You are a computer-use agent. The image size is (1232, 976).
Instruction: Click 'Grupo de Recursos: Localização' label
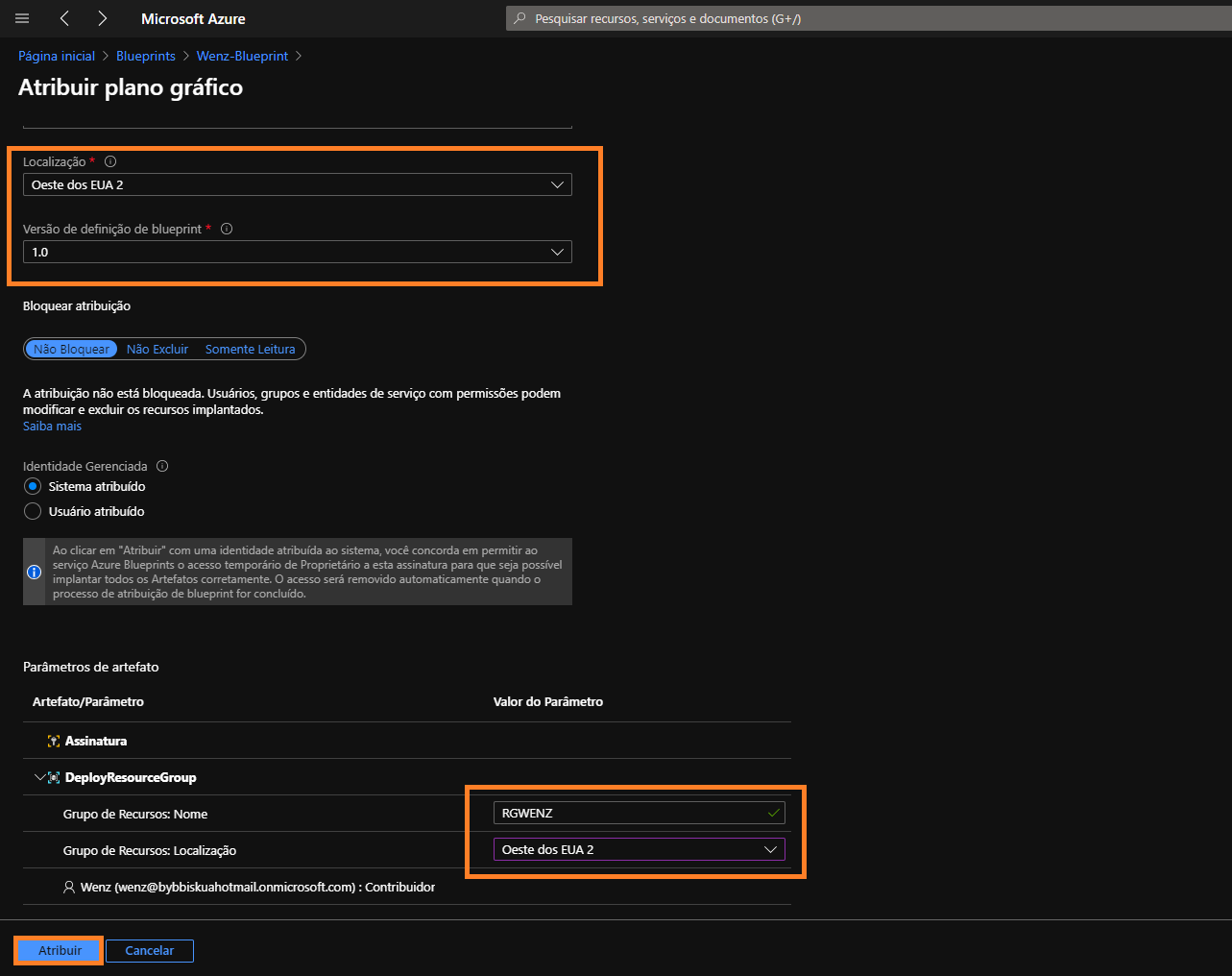pos(150,850)
